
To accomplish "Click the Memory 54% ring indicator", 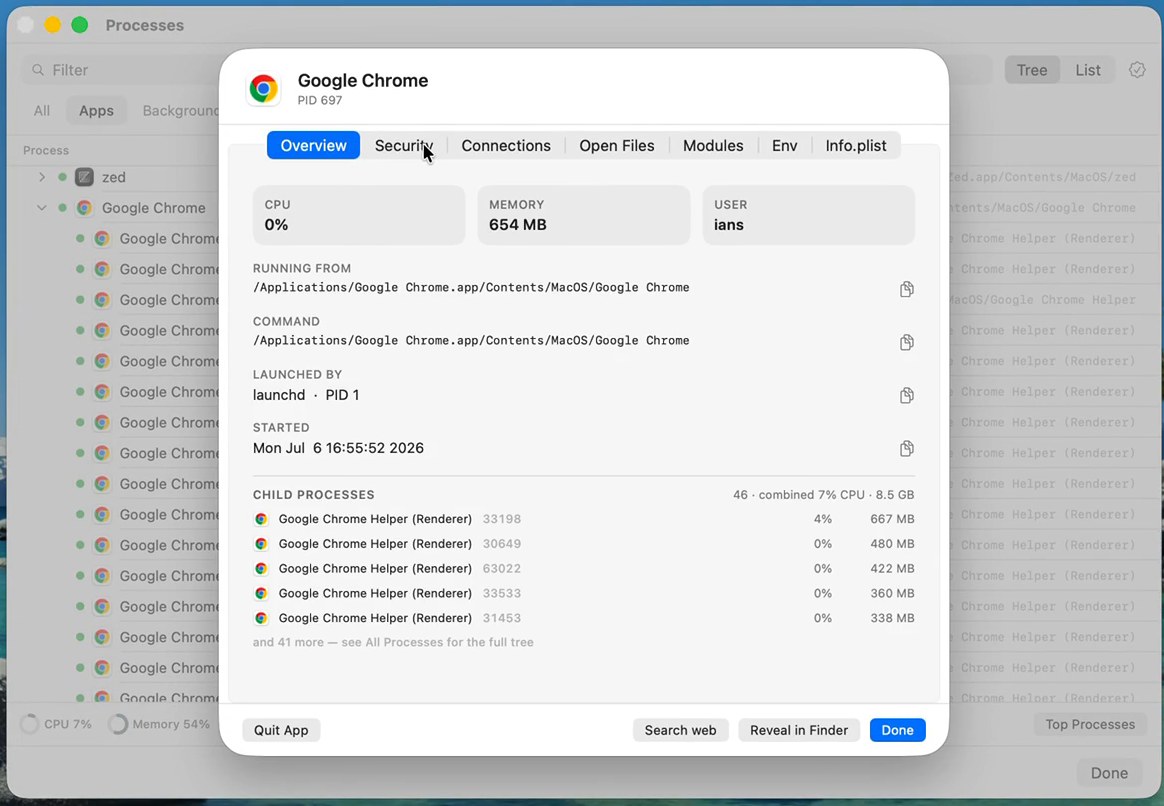I will tap(117, 724).
